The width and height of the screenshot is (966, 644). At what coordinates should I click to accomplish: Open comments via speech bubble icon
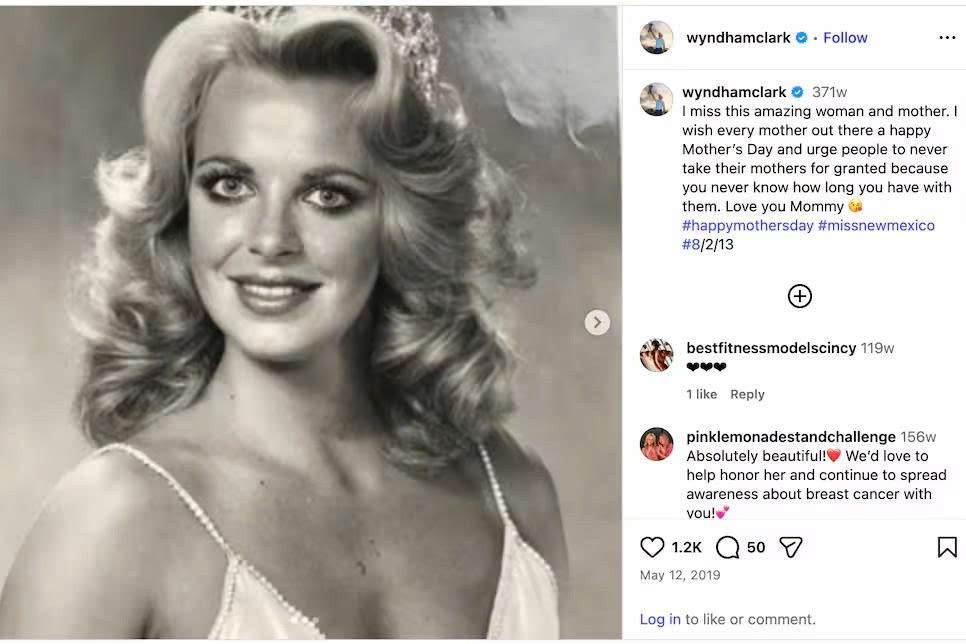click(x=728, y=547)
